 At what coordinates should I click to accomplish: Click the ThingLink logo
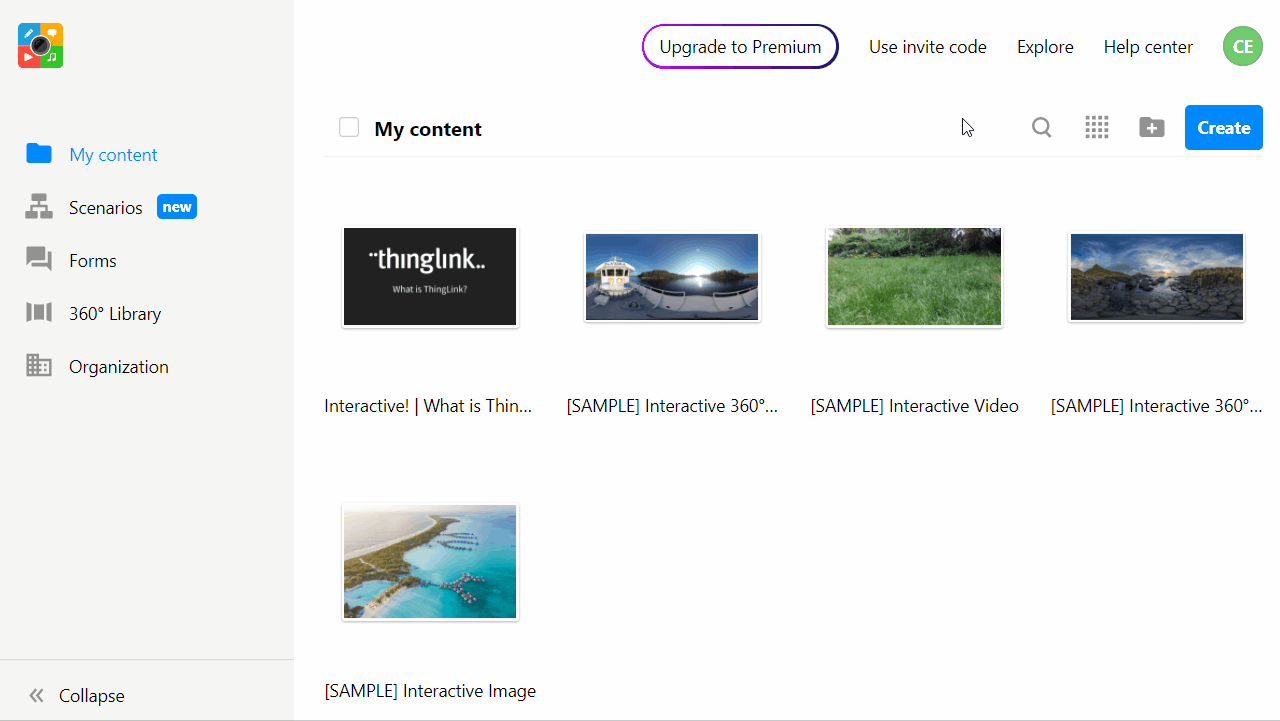[x=40, y=45]
